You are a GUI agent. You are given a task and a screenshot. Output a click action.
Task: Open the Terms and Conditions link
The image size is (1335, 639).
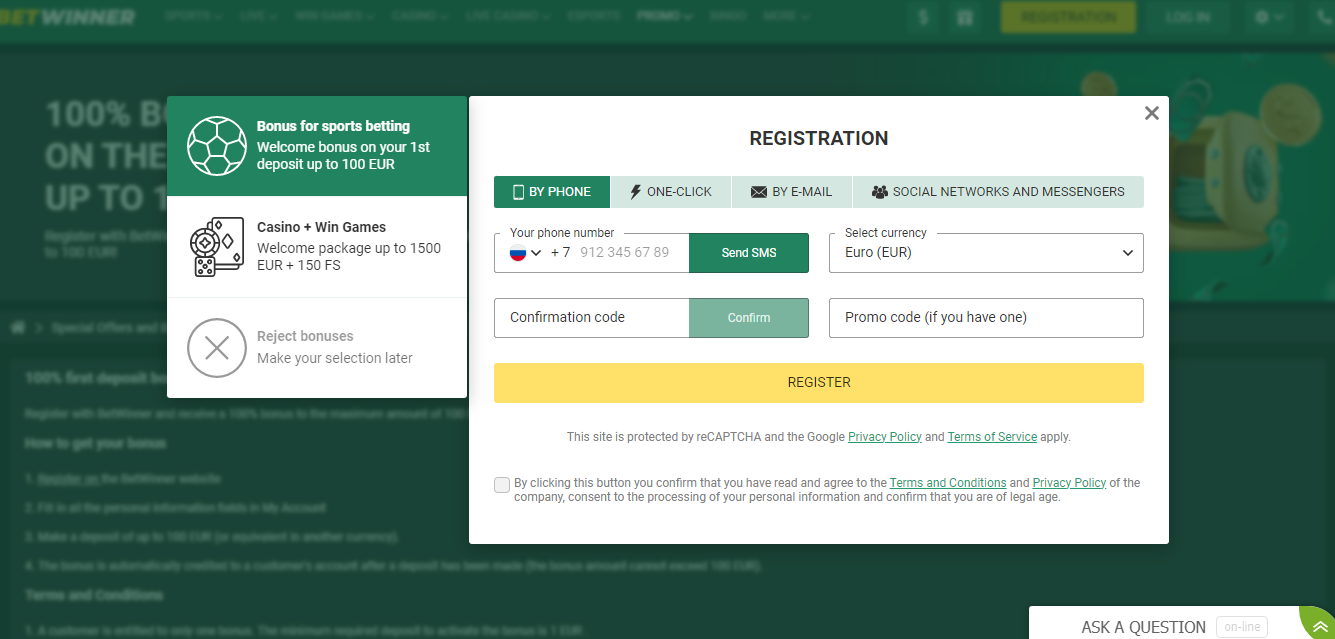947,483
